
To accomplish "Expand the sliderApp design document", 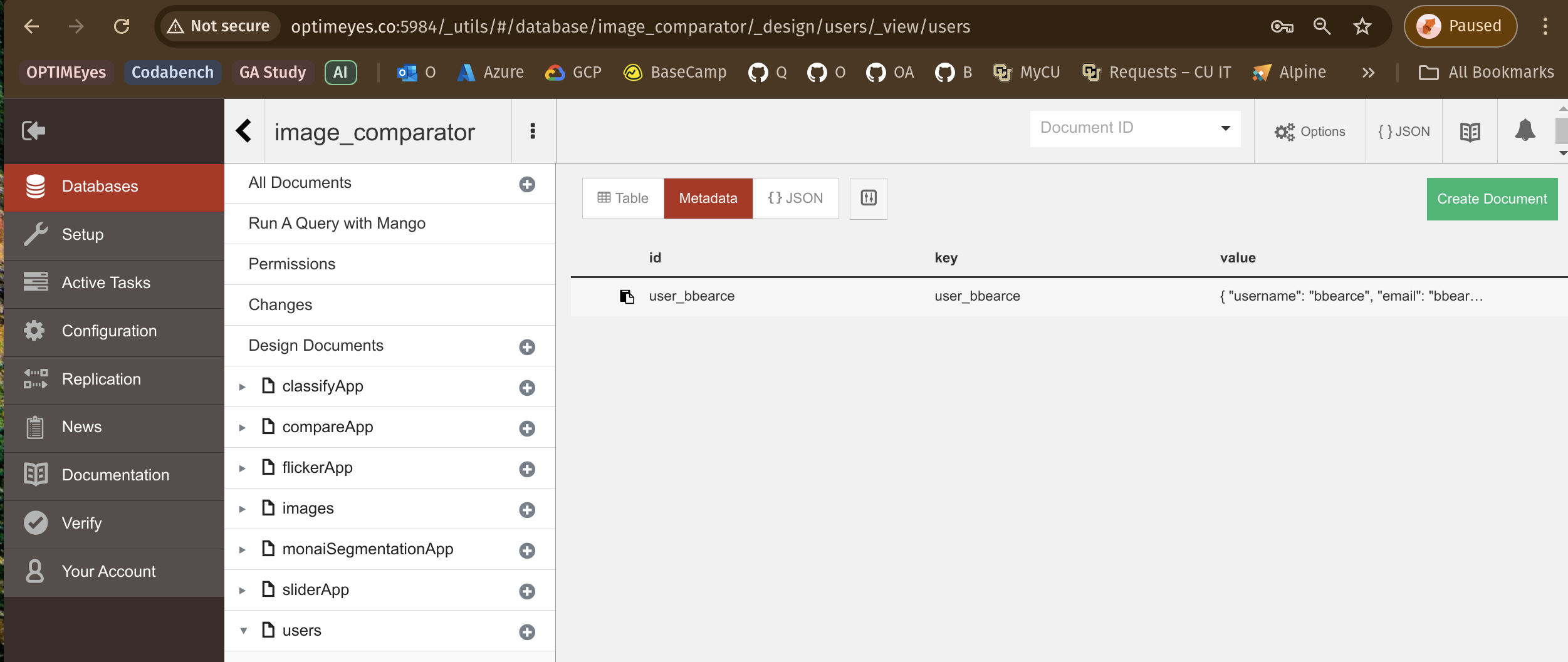I will (x=242, y=591).
